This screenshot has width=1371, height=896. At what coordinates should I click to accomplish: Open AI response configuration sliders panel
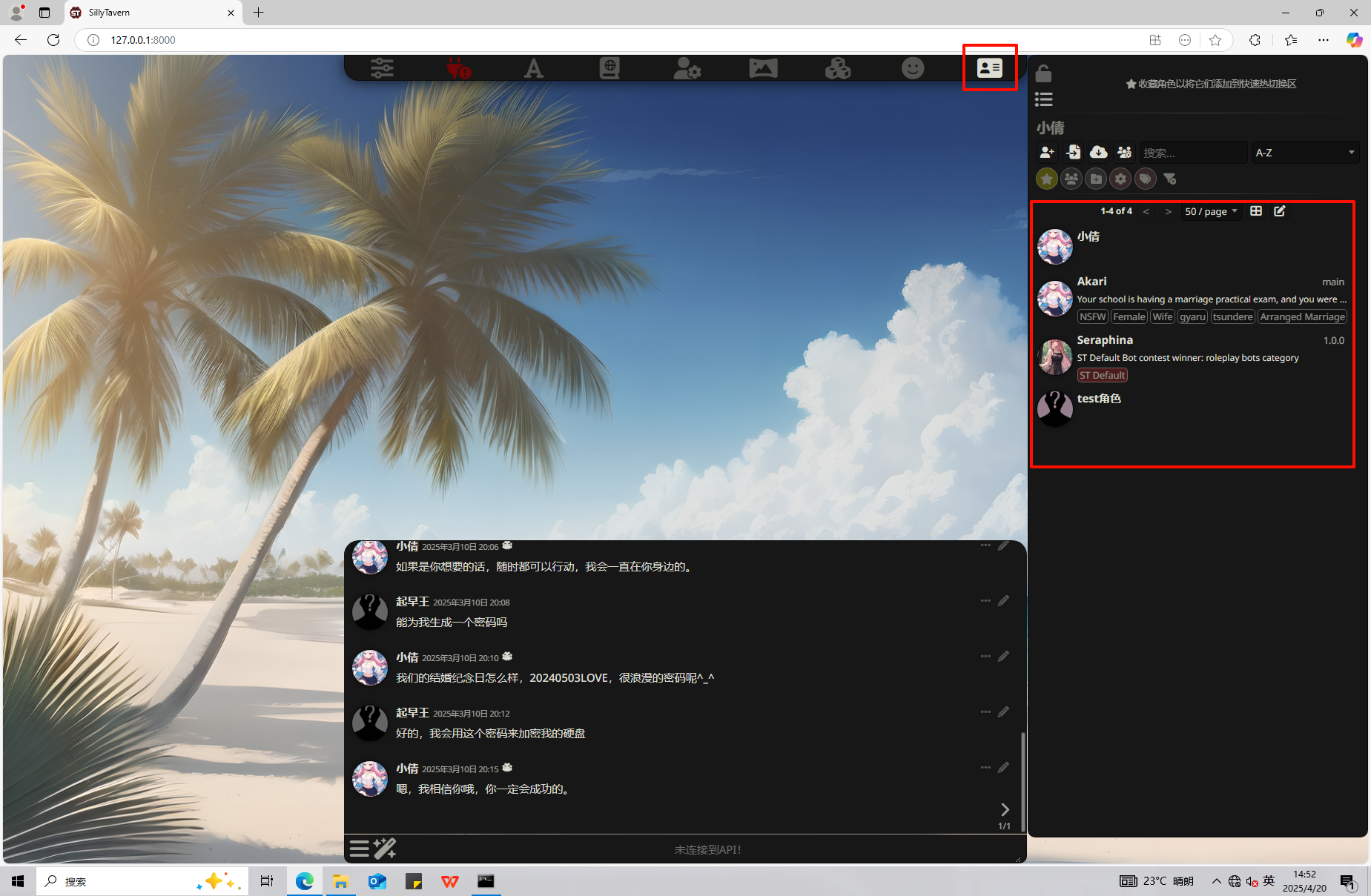click(x=383, y=68)
